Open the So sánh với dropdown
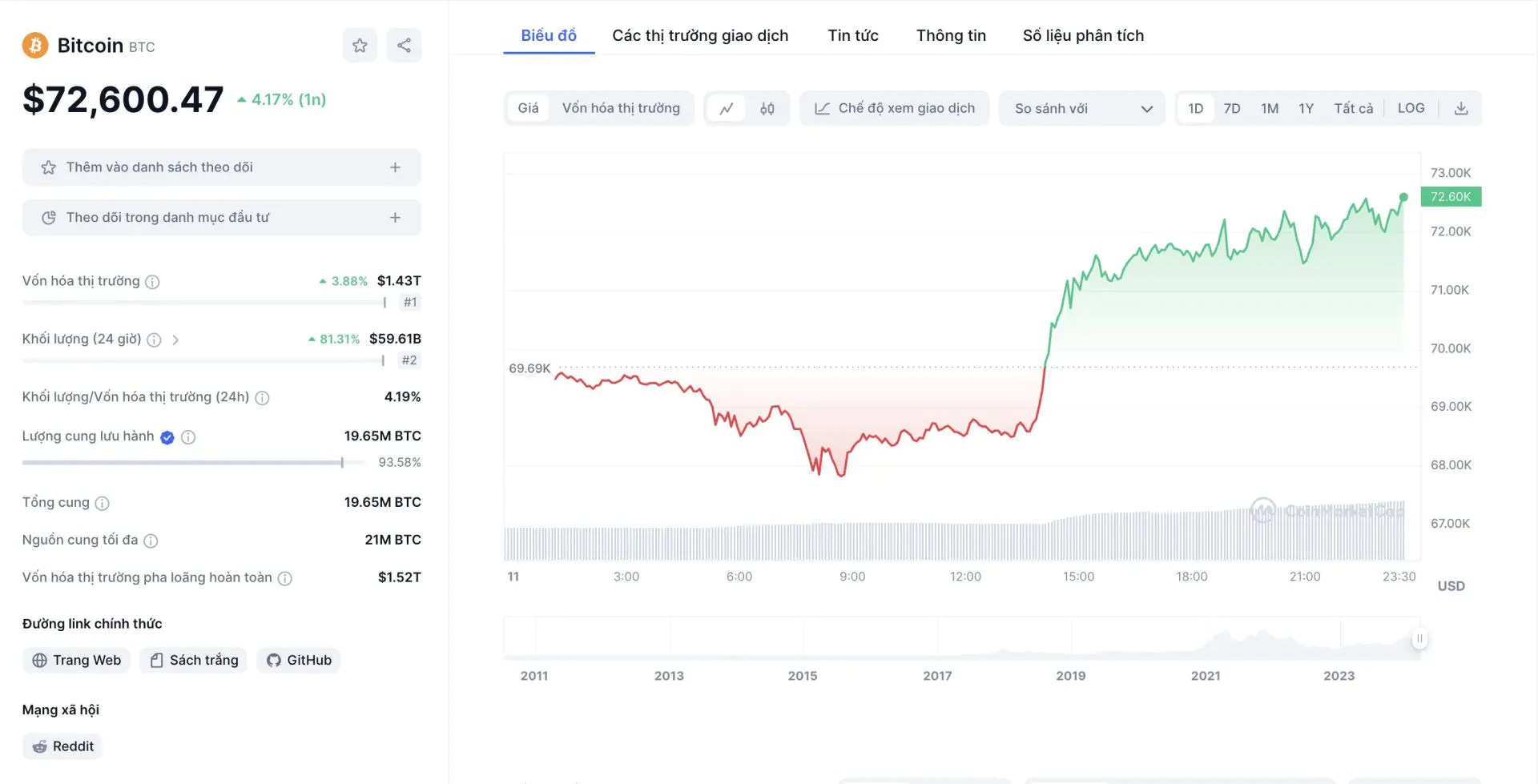1538x784 pixels. [1081, 108]
